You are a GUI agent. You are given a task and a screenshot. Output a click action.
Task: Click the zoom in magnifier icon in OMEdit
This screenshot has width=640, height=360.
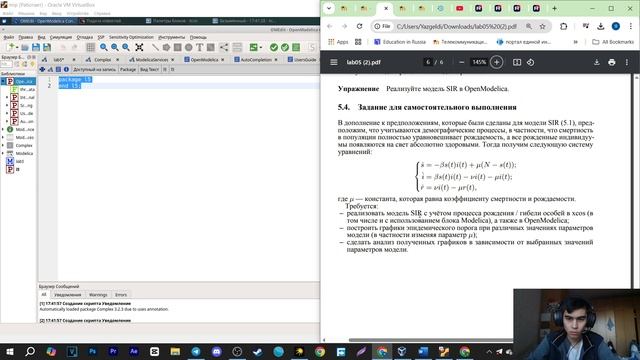tap(115, 47)
